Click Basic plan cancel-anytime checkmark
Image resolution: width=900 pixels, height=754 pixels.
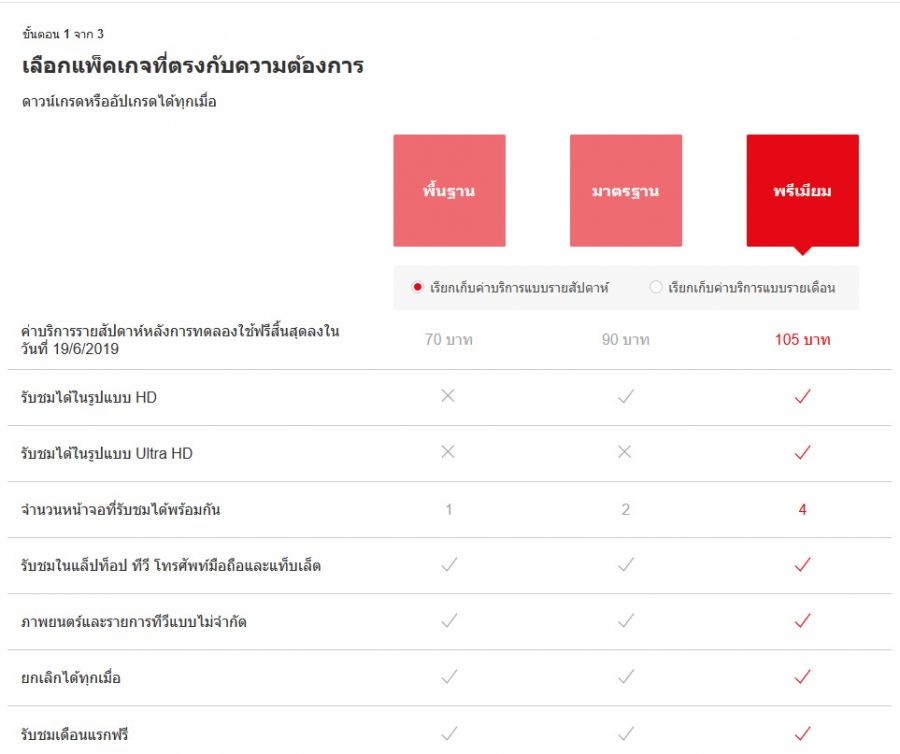[x=449, y=678]
